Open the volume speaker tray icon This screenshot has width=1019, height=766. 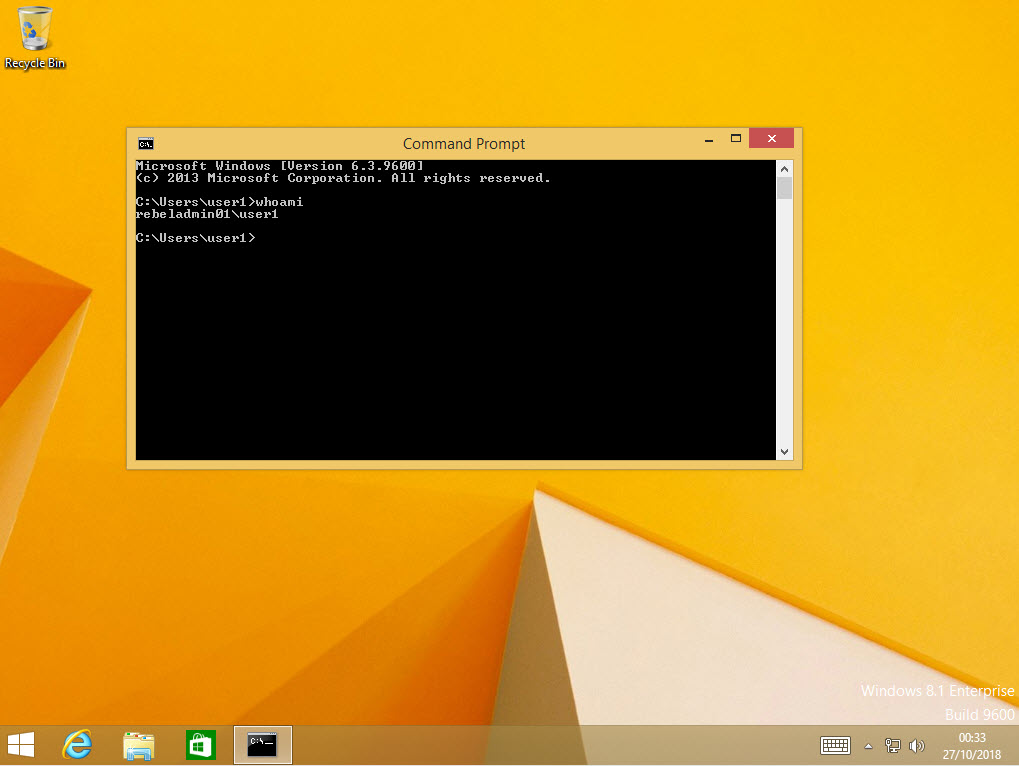(x=916, y=746)
